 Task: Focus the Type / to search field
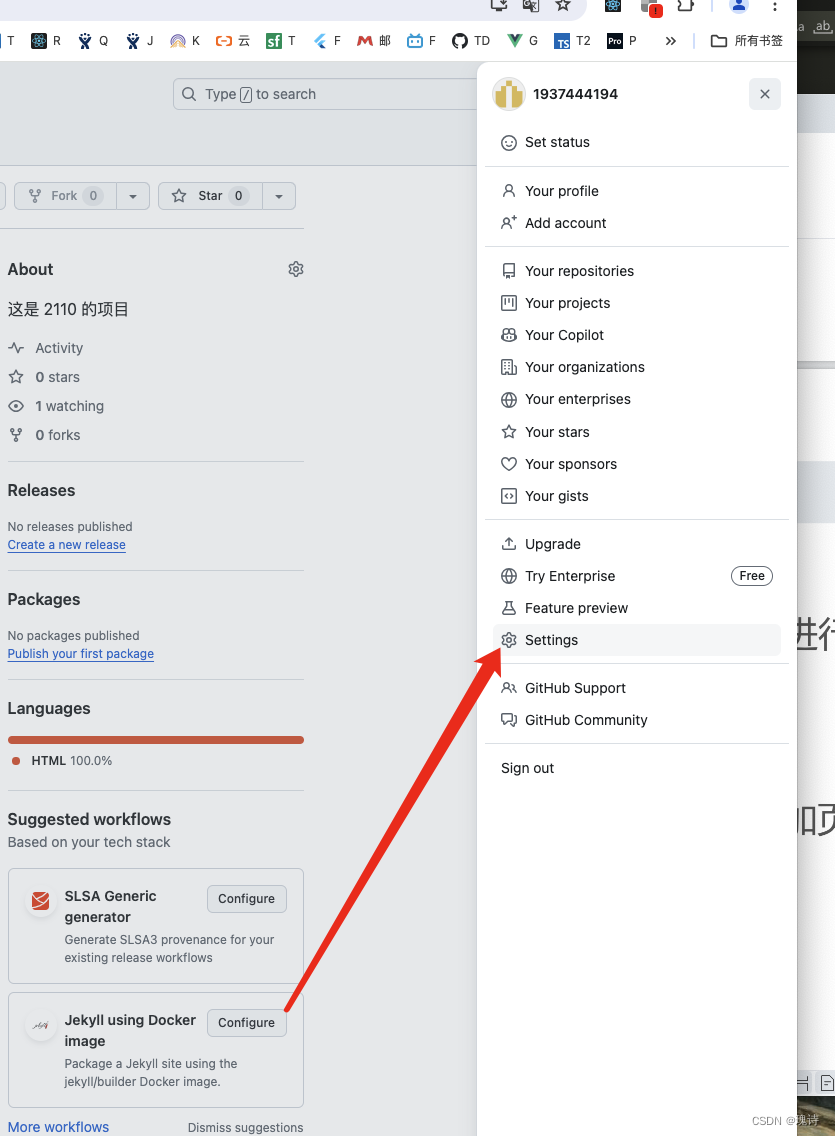point(326,94)
